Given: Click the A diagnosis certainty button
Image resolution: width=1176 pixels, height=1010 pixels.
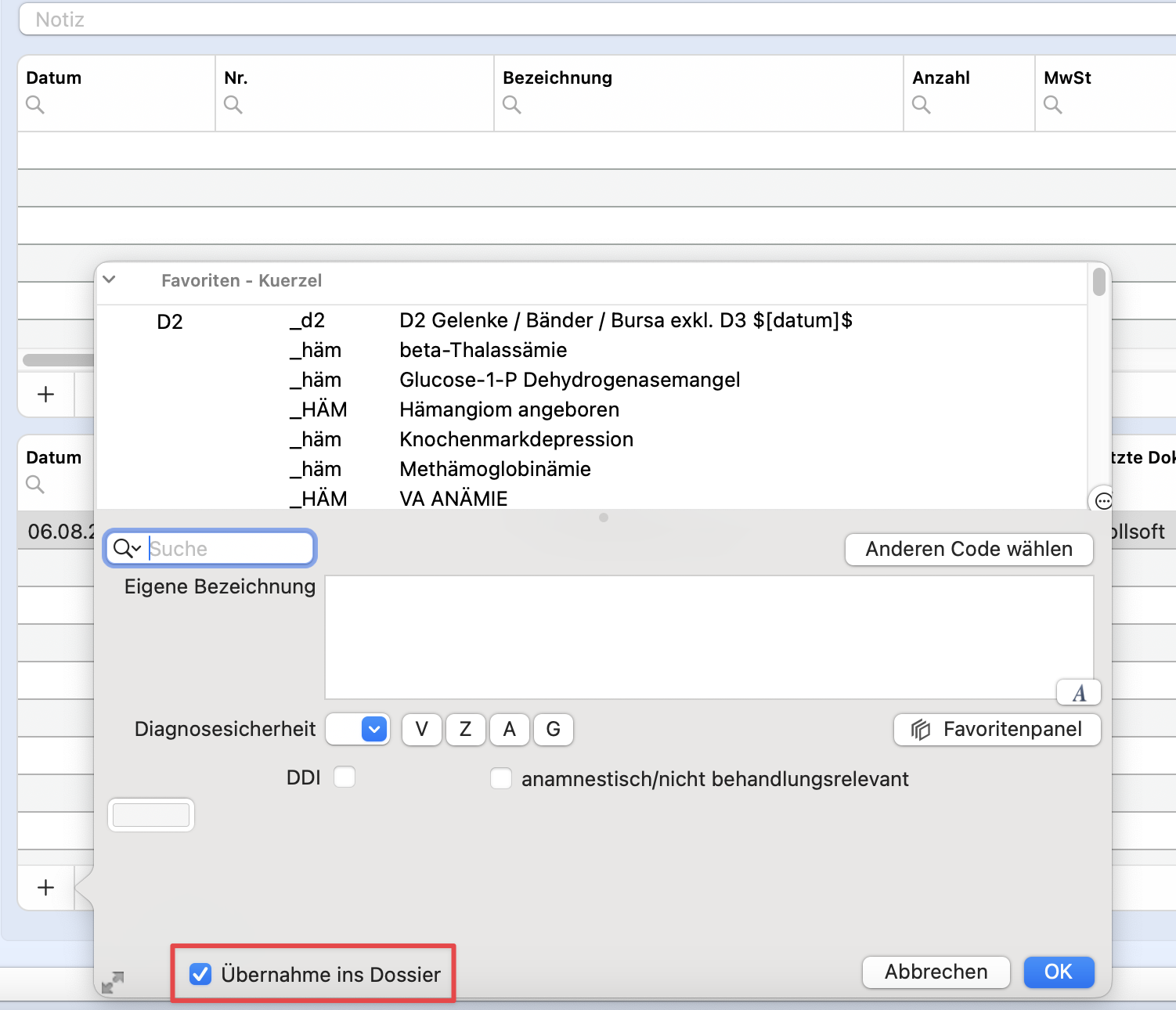Looking at the screenshot, I should (510, 730).
